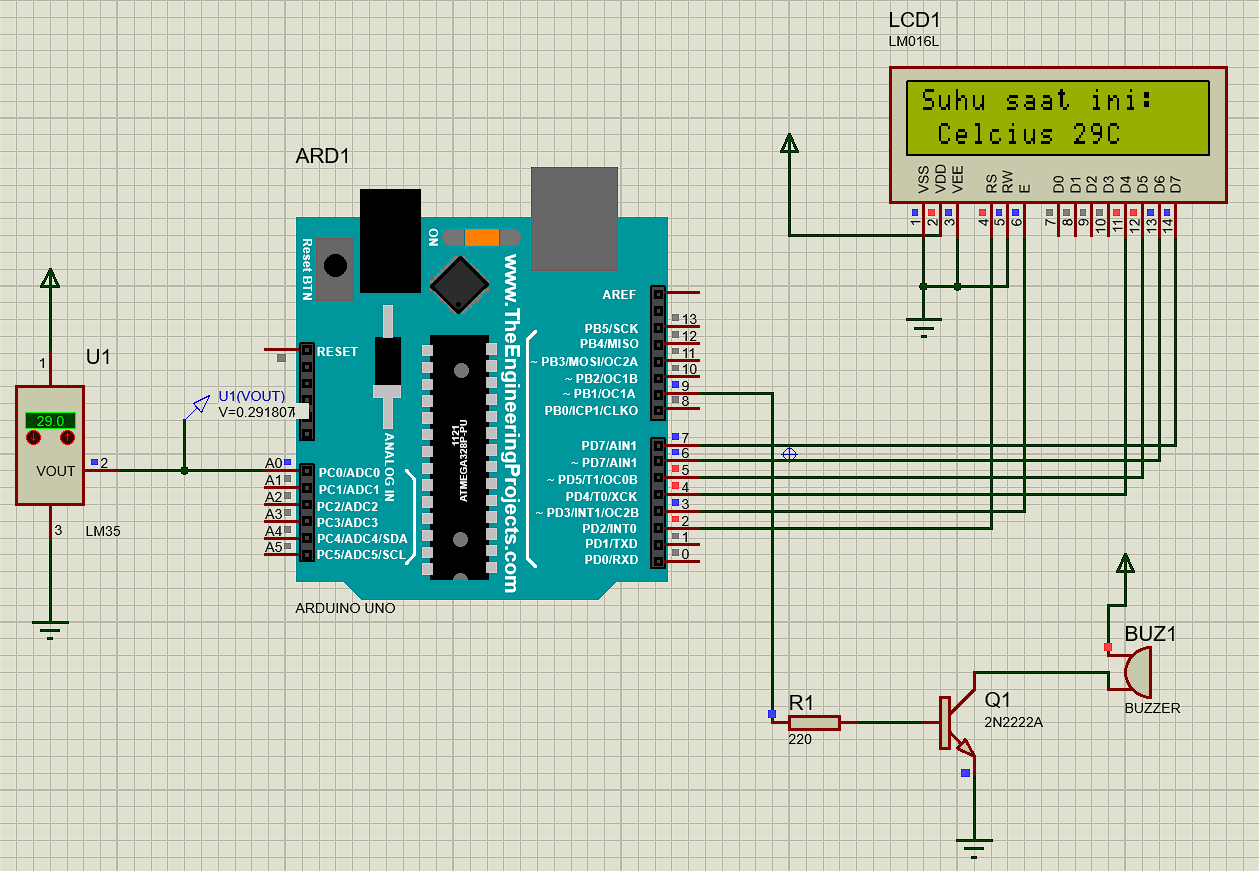1259x871 pixels.
Task: Increase LM35 temperature with up arrow
Action: [67, 438]
